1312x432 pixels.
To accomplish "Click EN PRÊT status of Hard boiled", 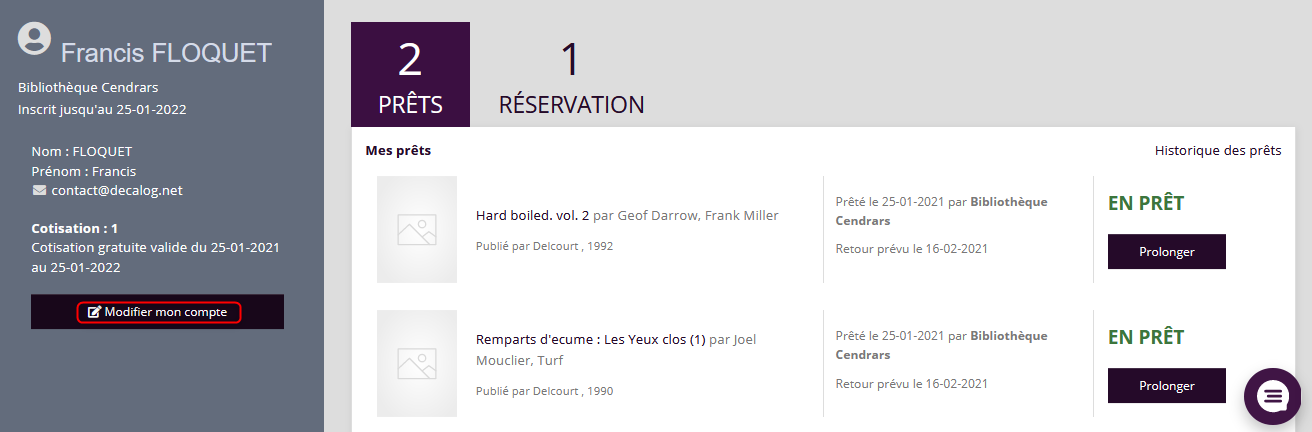I will 1146,203.
